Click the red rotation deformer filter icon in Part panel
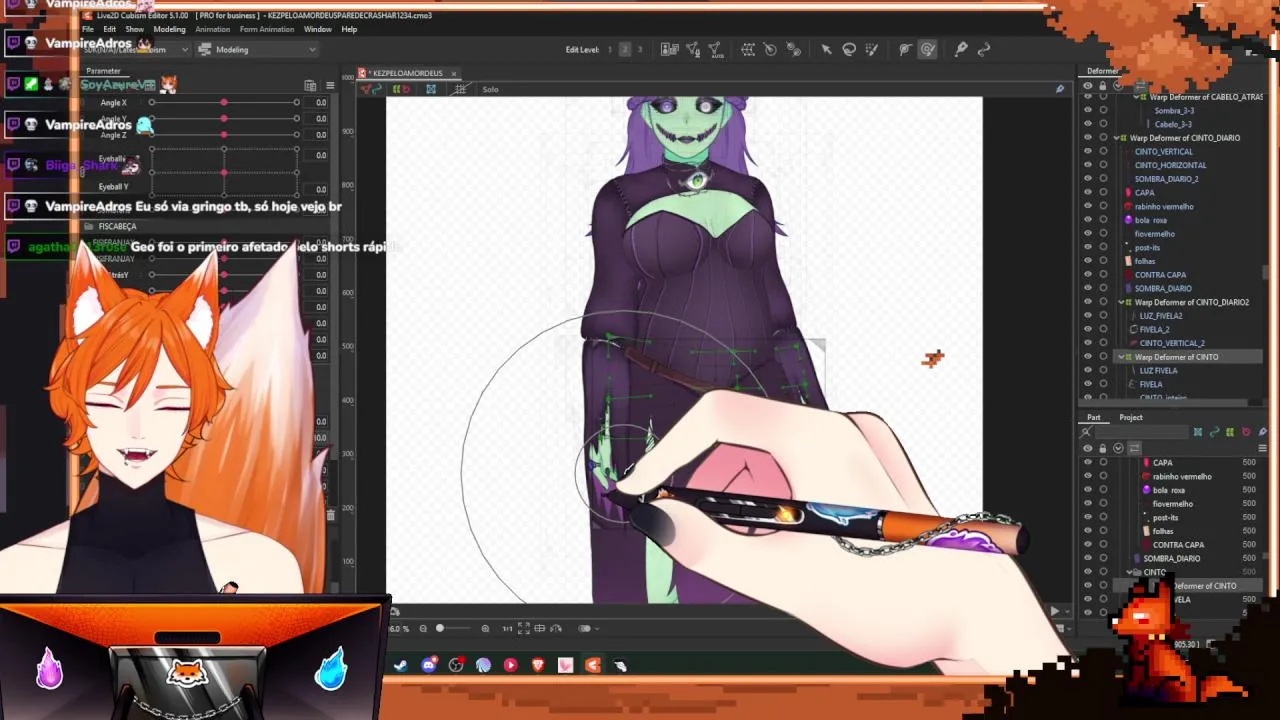This screenshot has height=720, width=1280. pos(1246,432)
